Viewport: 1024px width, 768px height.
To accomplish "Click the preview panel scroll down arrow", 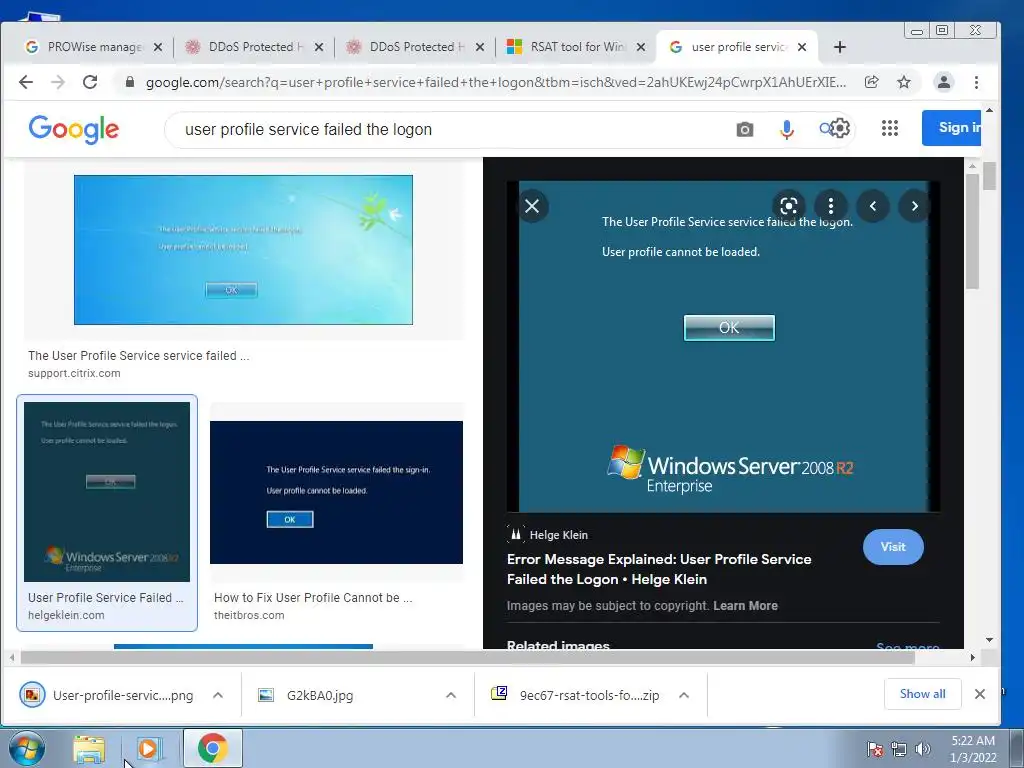I will (x=989, y=640).
